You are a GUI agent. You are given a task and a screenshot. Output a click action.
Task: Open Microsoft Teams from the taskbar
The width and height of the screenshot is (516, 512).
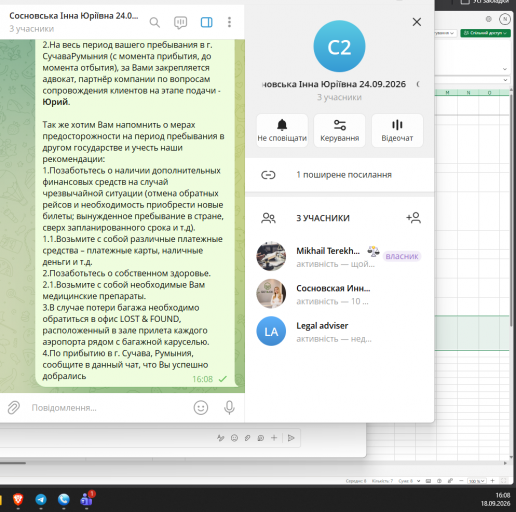pyautogui.click(x=87, y=499)
